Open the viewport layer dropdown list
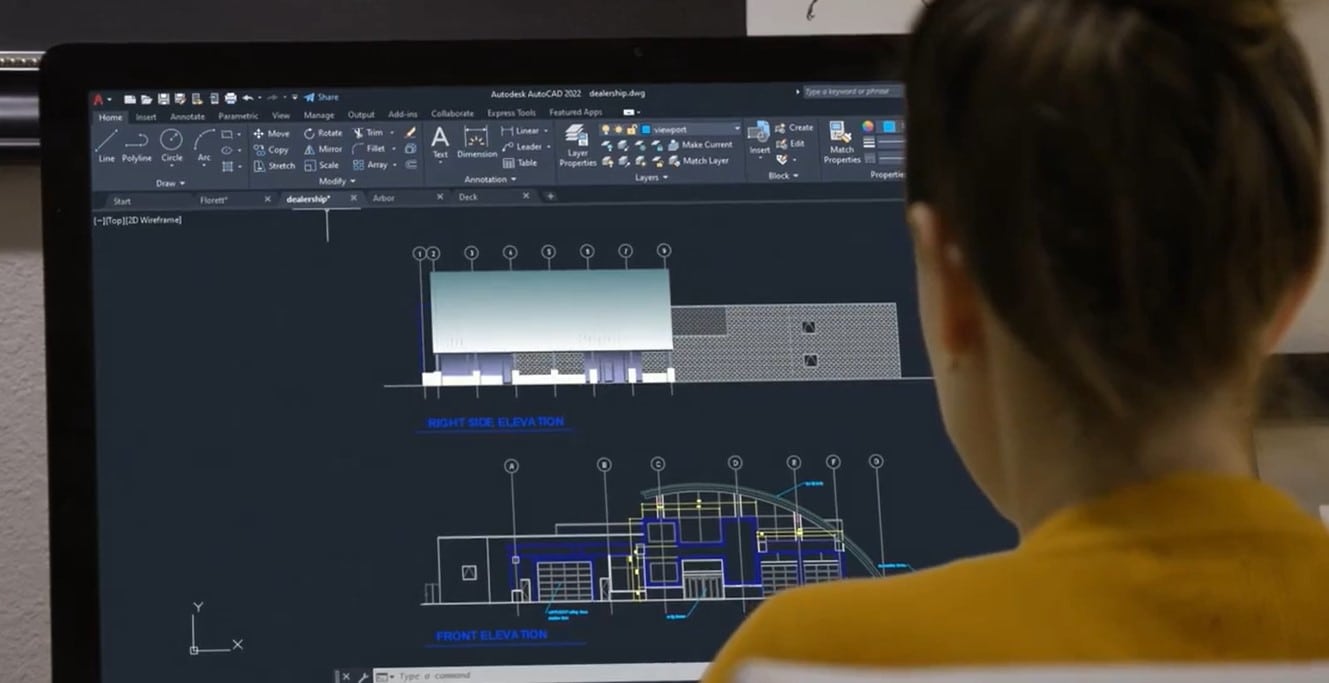 737,128
